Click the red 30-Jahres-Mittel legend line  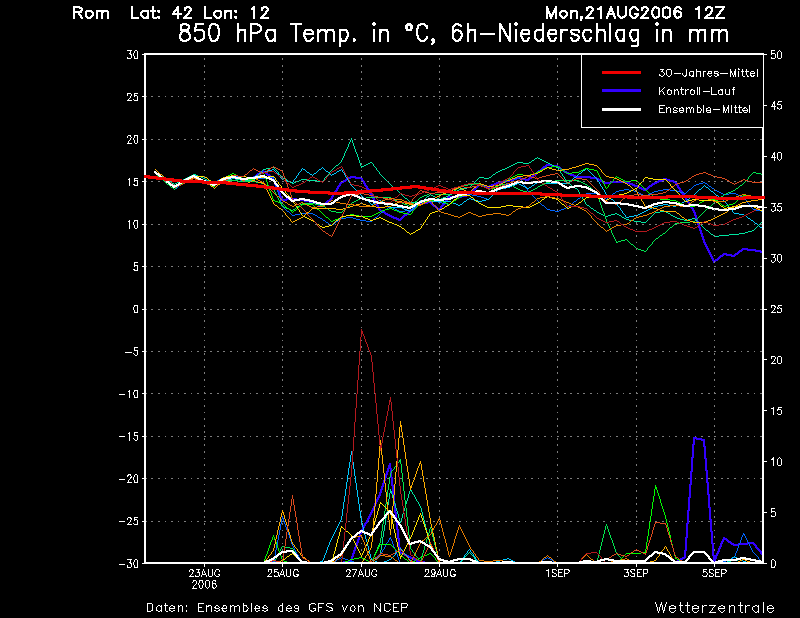pos(622,73)
